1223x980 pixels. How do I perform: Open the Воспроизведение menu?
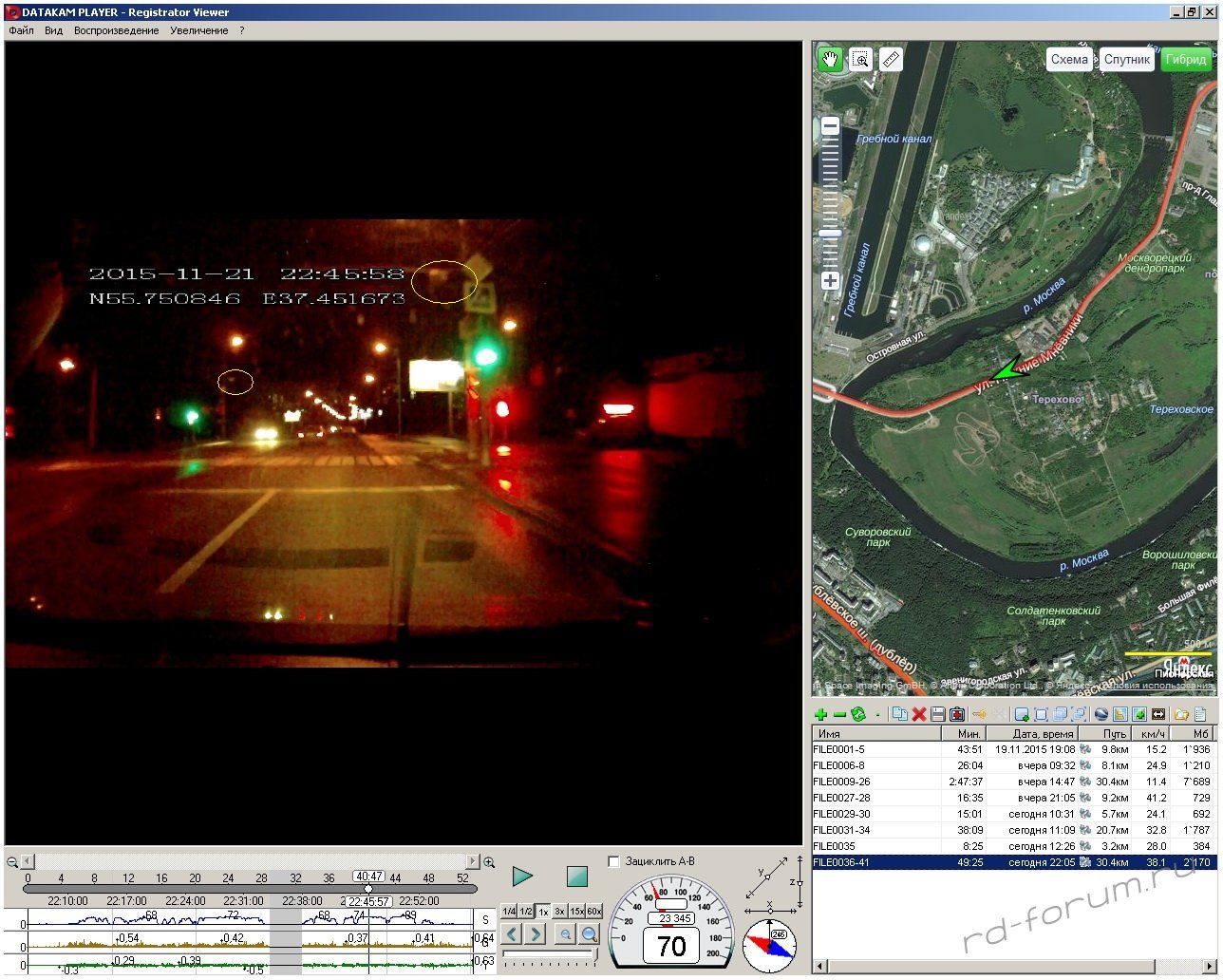tap(117, 30)
